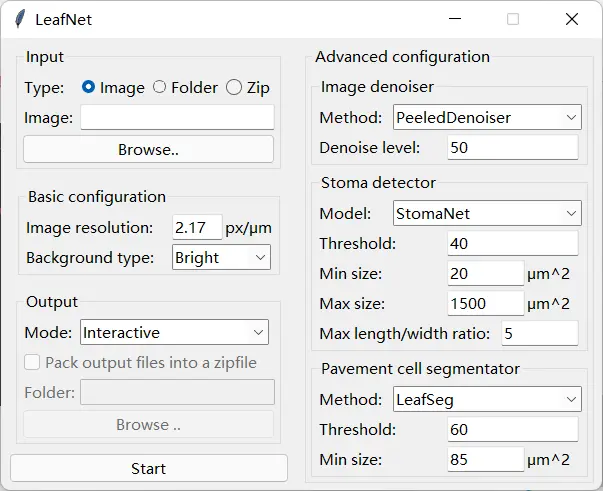Select the Image input type radio button
Image resolution: width=603 pixels, height=491 pixels.
[x=88, y=87]
